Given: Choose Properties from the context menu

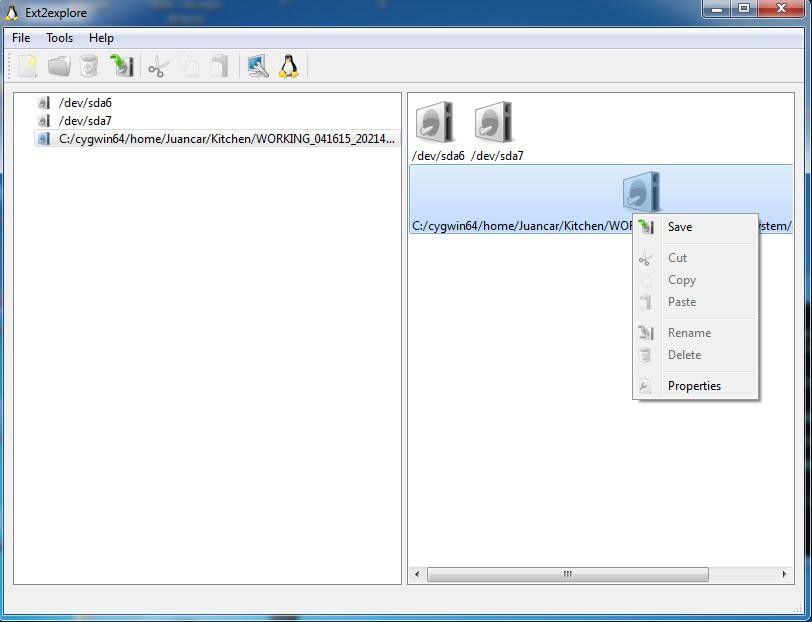Looking at the screenshot, I should [695, 386].
